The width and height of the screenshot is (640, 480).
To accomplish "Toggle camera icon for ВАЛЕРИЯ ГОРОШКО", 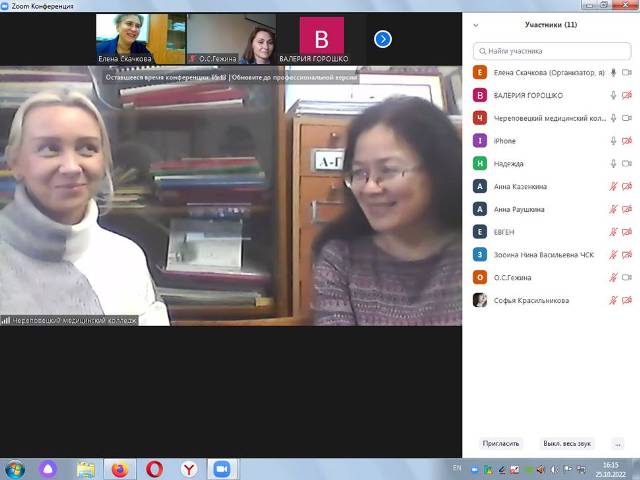I will click(627, 96).
